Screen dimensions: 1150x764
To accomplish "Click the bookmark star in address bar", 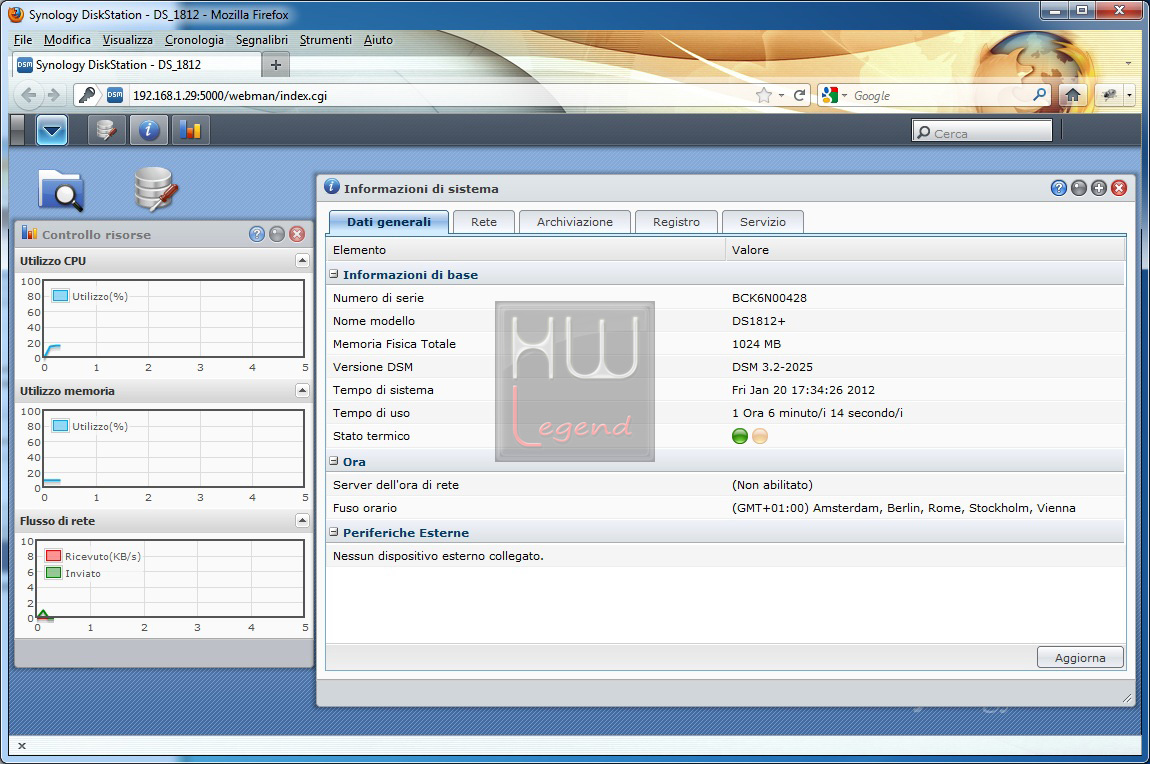I will 763,95.
